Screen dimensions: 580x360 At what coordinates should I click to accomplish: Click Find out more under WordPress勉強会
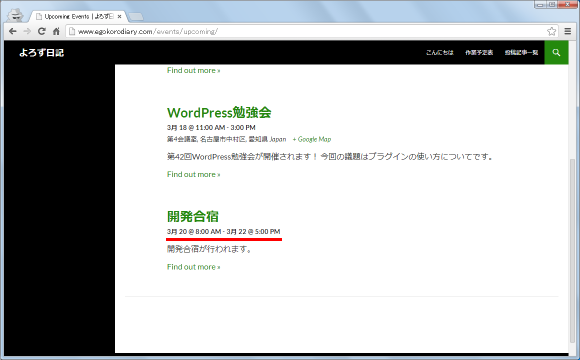click(x=193, y=174)
